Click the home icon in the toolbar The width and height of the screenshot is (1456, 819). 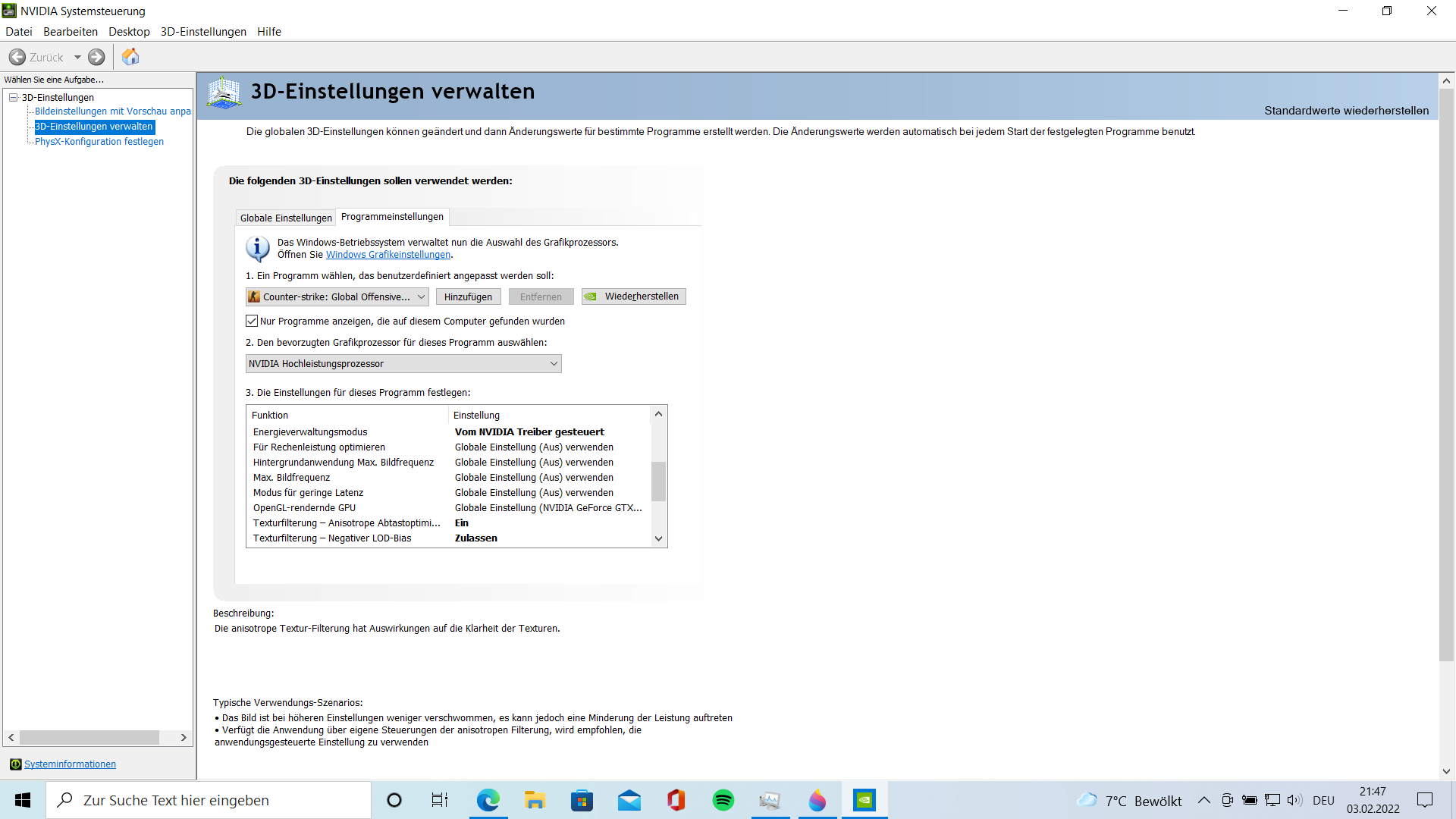pos(130,57)
